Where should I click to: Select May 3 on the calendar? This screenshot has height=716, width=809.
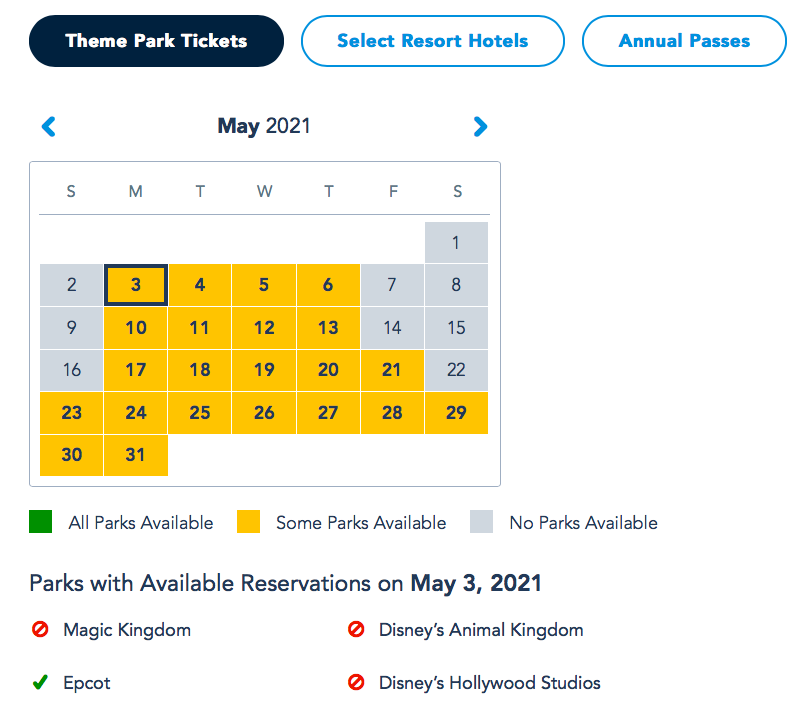(x=136, y=285)
